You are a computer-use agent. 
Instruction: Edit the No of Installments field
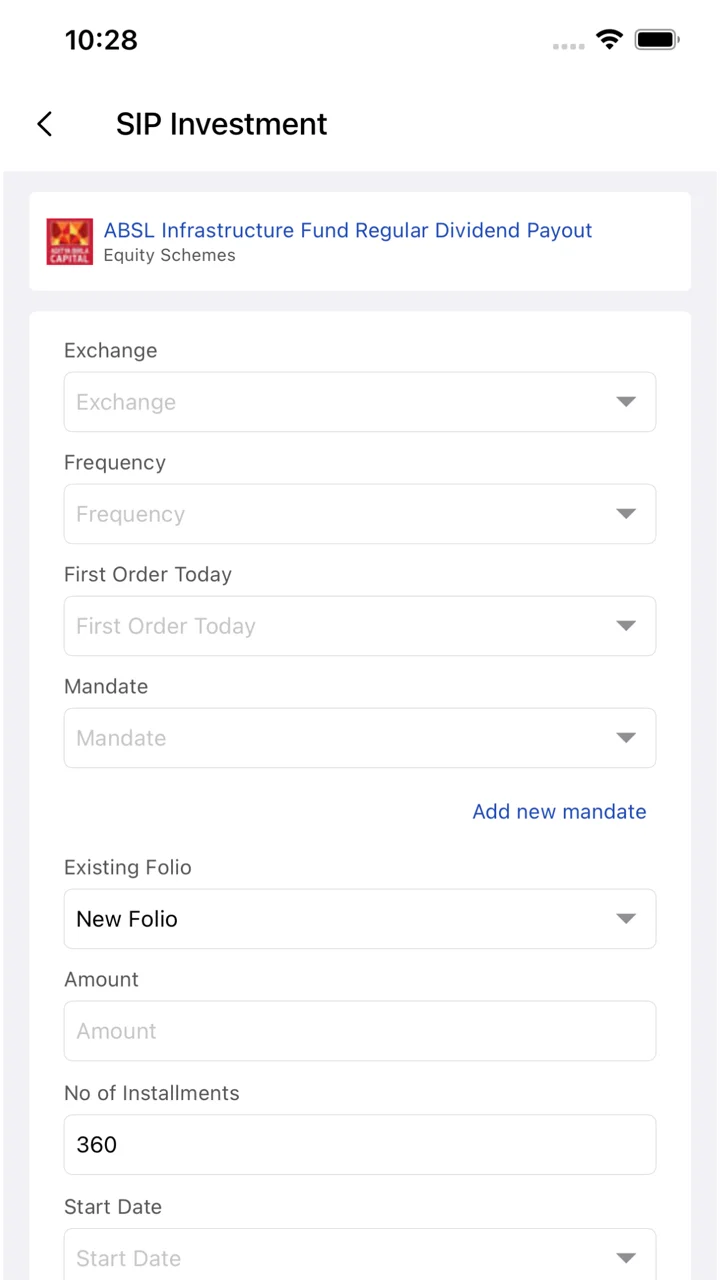click(x=360, y=1145)
